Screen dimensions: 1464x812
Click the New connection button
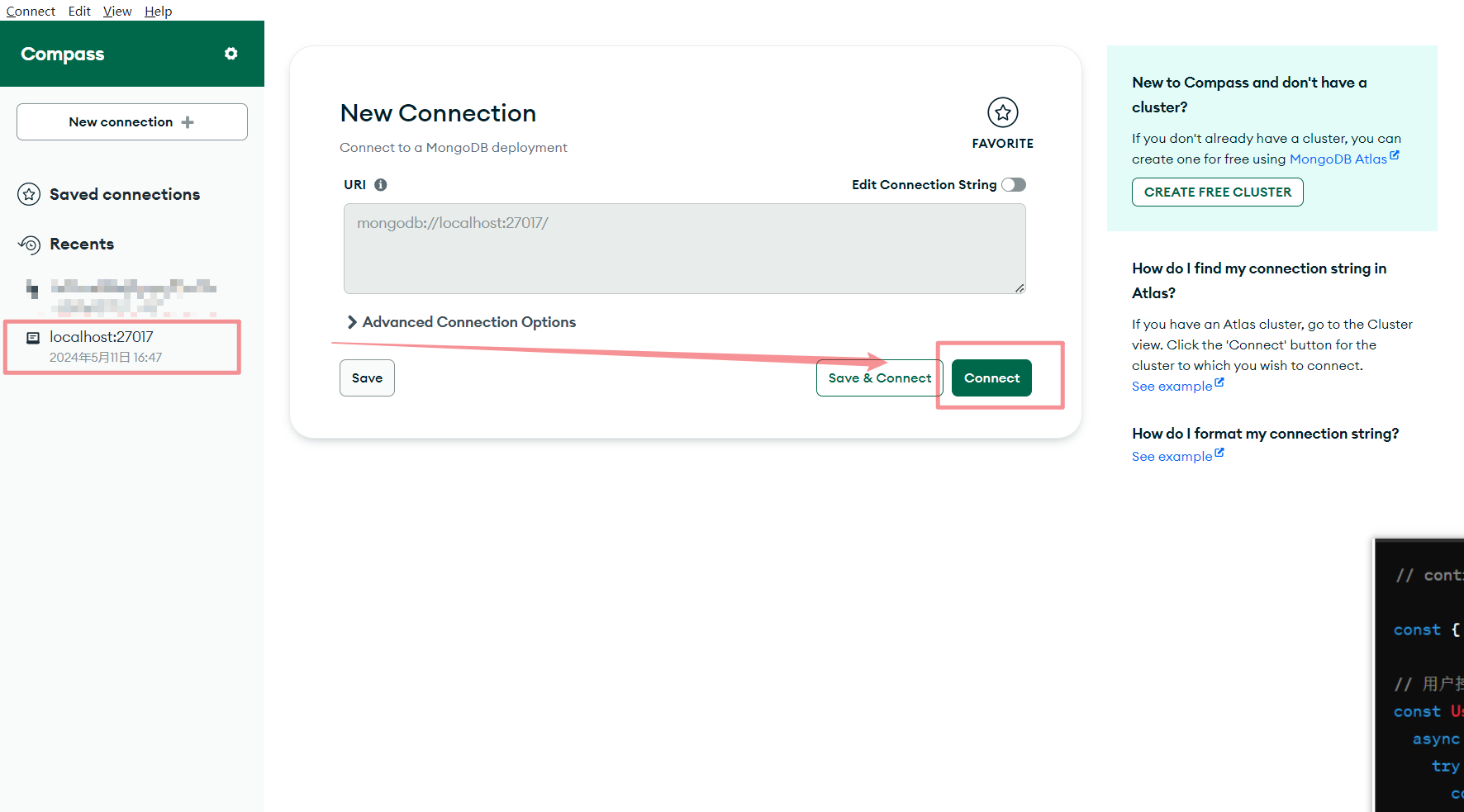tap(132, 122)
